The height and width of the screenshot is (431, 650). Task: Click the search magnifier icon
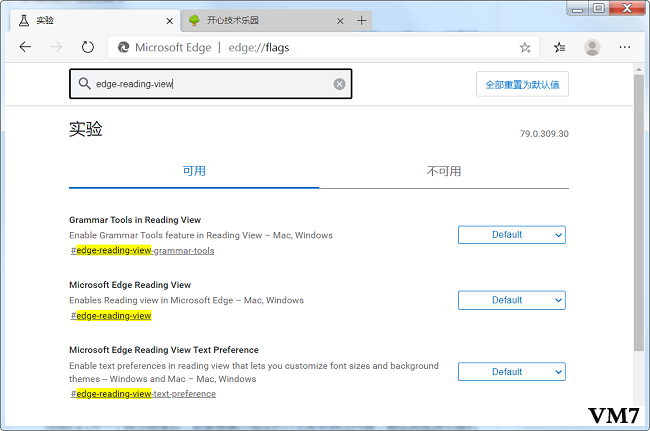pos(85,84)
